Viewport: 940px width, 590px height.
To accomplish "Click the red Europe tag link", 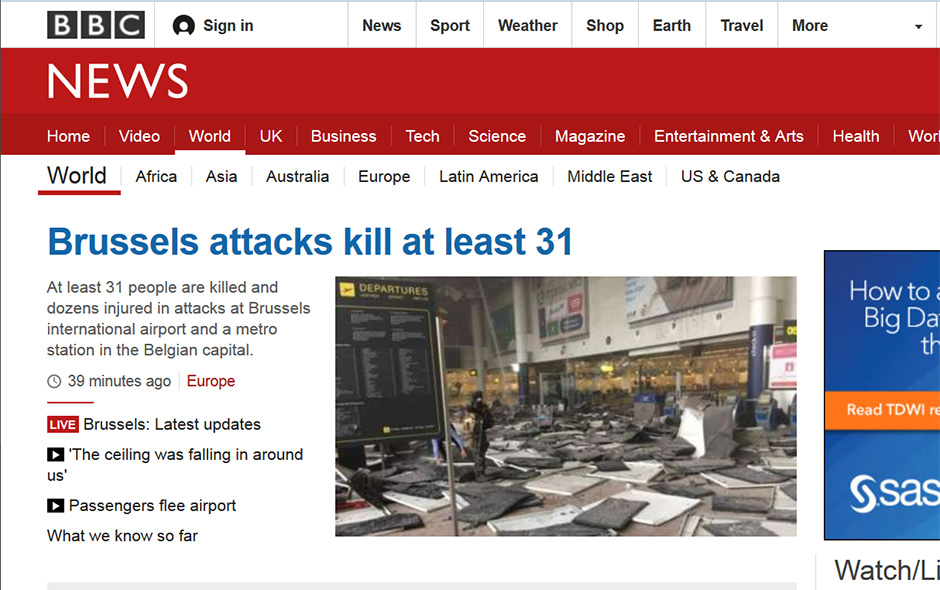I will pyautogui.click(x=211, y=381).
